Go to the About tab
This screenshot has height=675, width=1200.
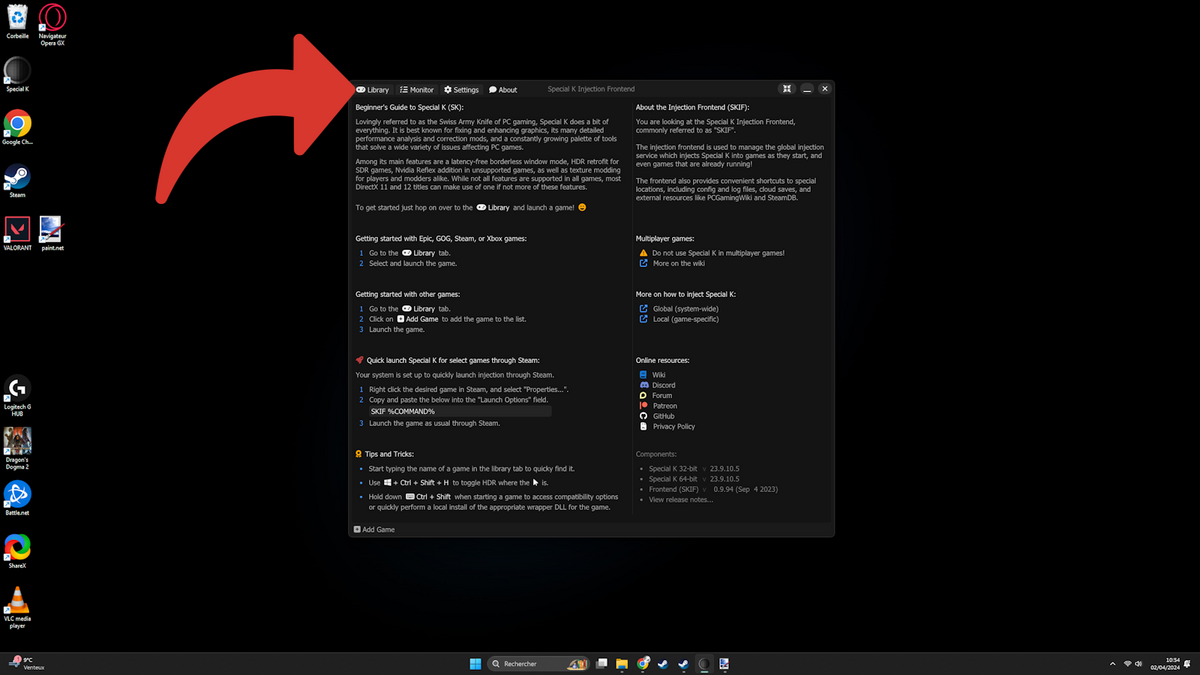point(503,90)
